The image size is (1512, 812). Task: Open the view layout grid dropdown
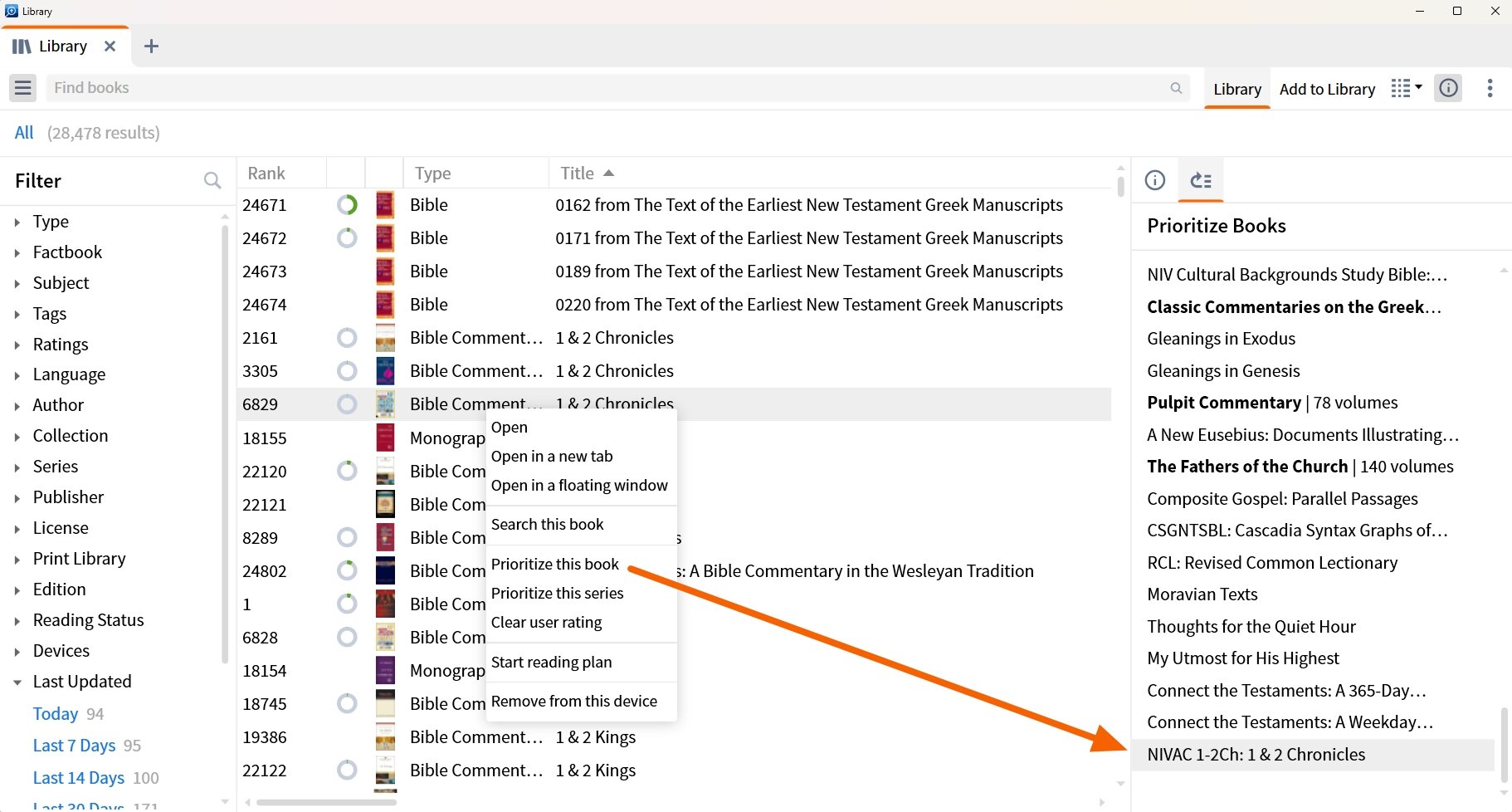pyautogui.click(x=1407, y=88)
